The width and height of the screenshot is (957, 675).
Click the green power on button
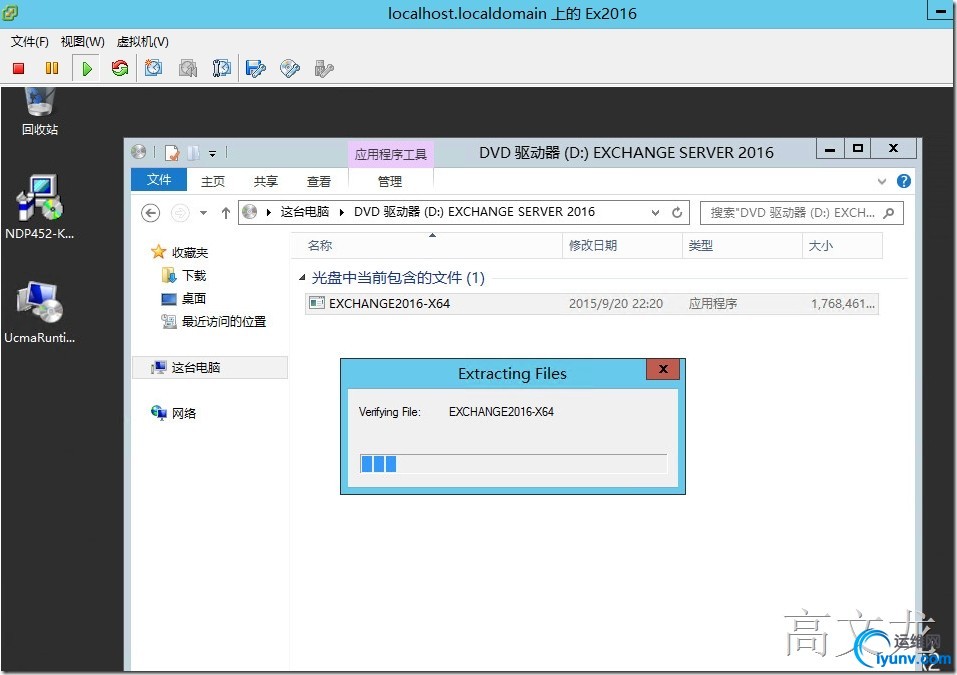pyautogui.click(x=87, y=68)
